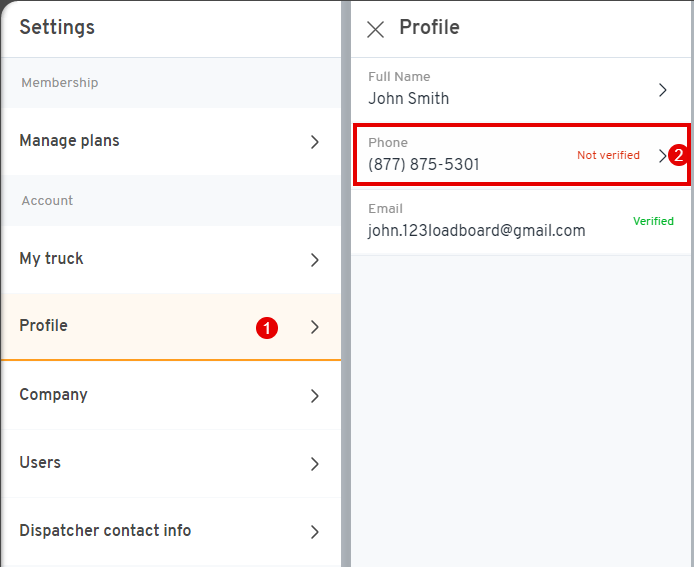The width and height of the screenshot is (694, 567).
Task: Open Full Name chevron arrow
Action: pyautogui.click(x=663, y=90)
